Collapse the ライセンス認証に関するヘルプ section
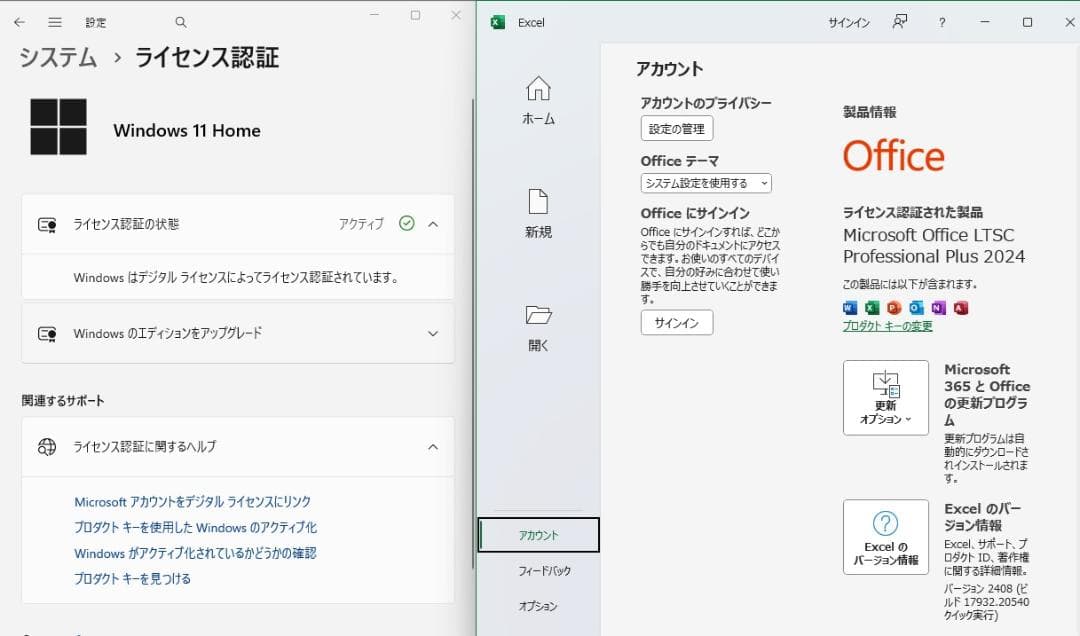The width and height of the screenshot is (1080, 636). click(433, 447)
